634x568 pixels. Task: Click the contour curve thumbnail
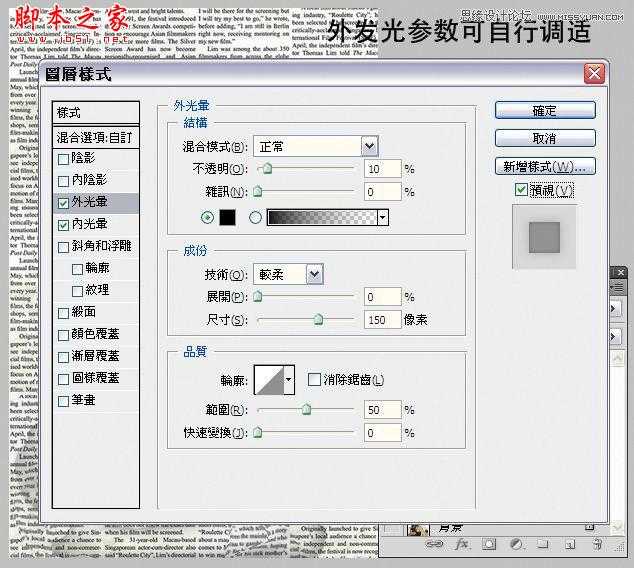(269, 380)
